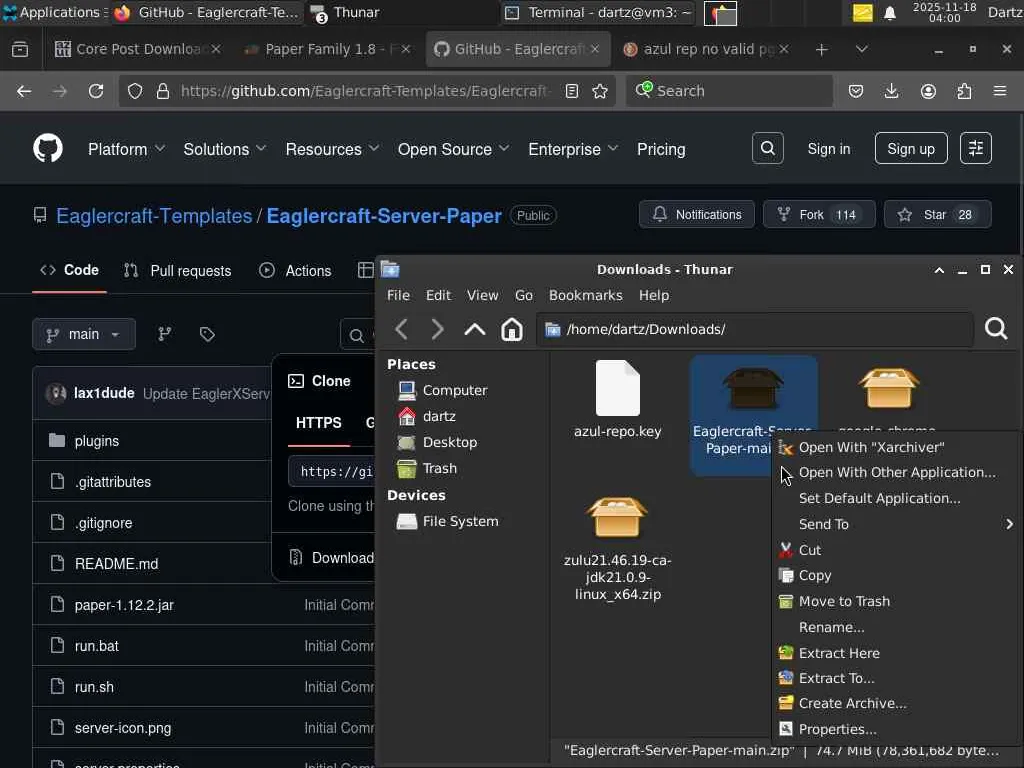Click Sign in link

[x=829, y=149]
